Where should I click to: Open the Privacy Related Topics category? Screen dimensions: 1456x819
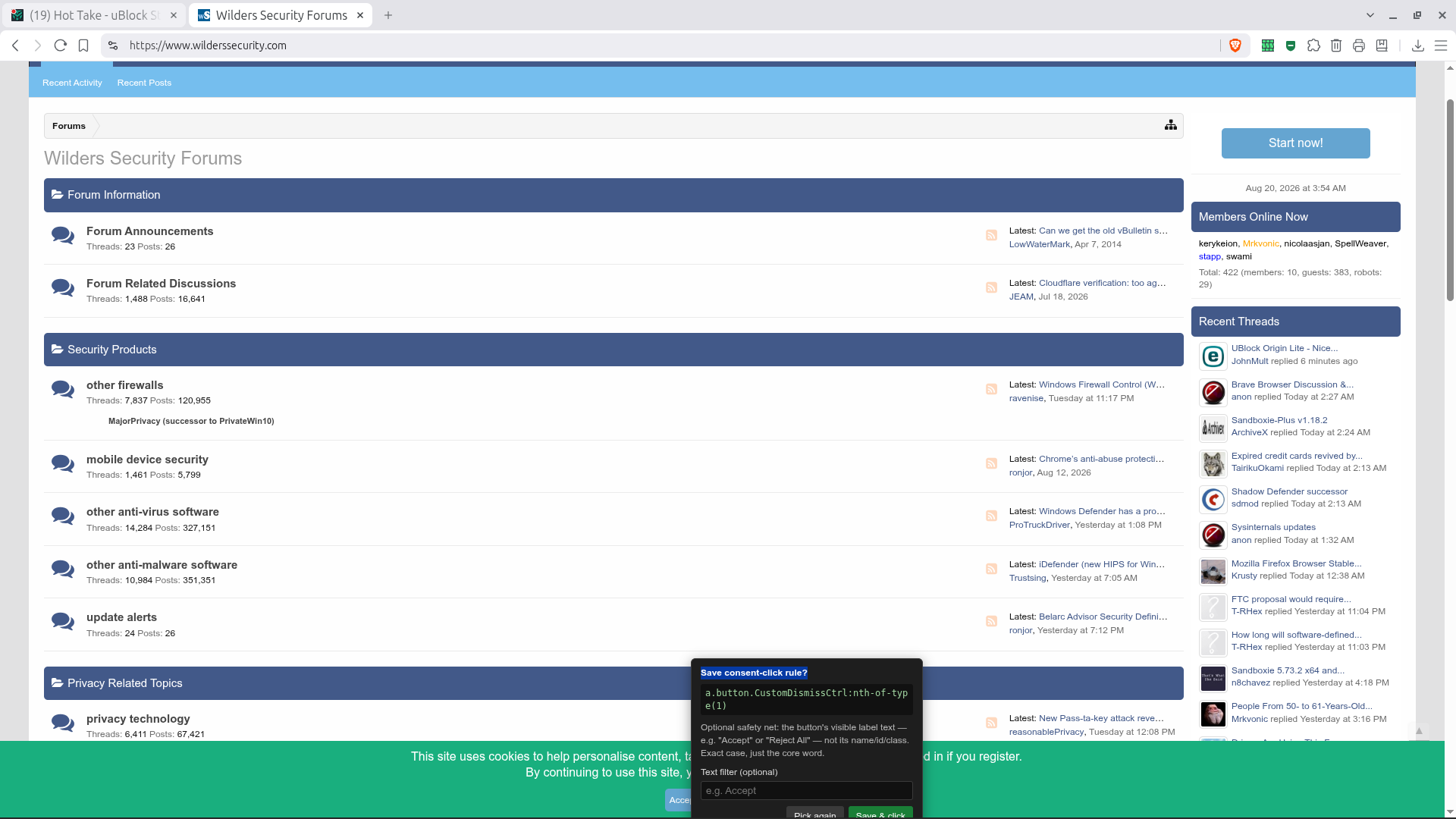coord(125,683)
